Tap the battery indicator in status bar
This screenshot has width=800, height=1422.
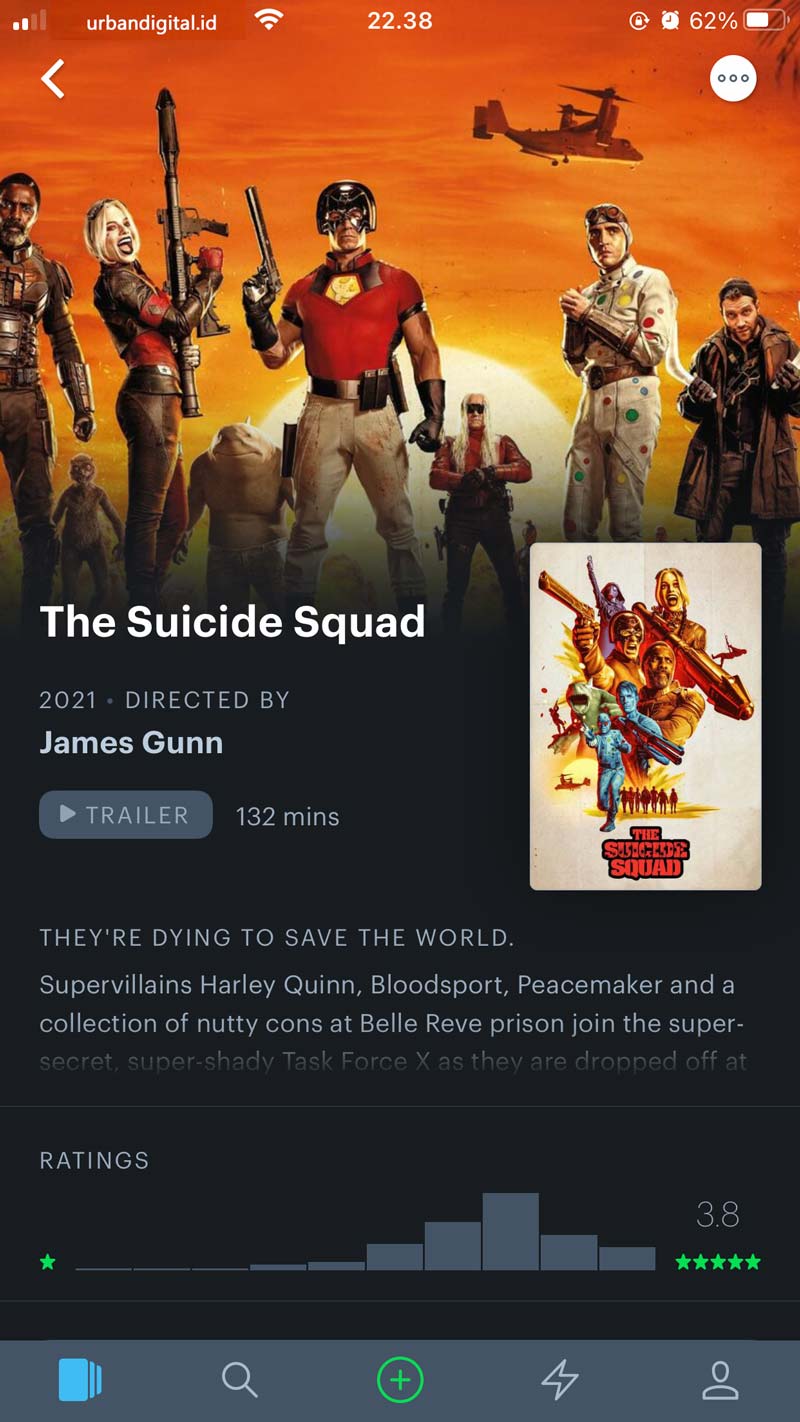point(767,21)
